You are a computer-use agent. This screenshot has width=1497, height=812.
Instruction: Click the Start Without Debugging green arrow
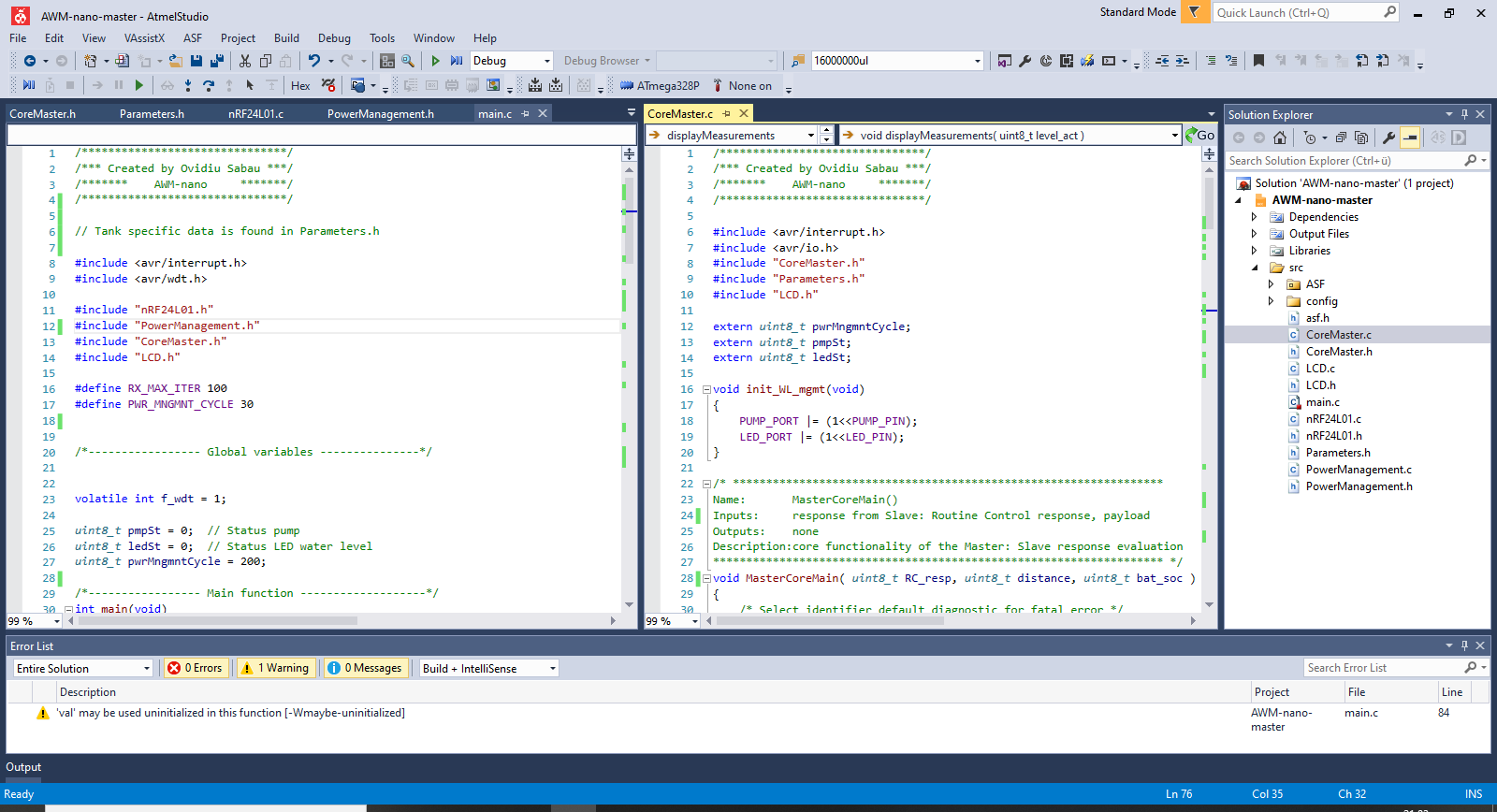click(x=436, y=61)
